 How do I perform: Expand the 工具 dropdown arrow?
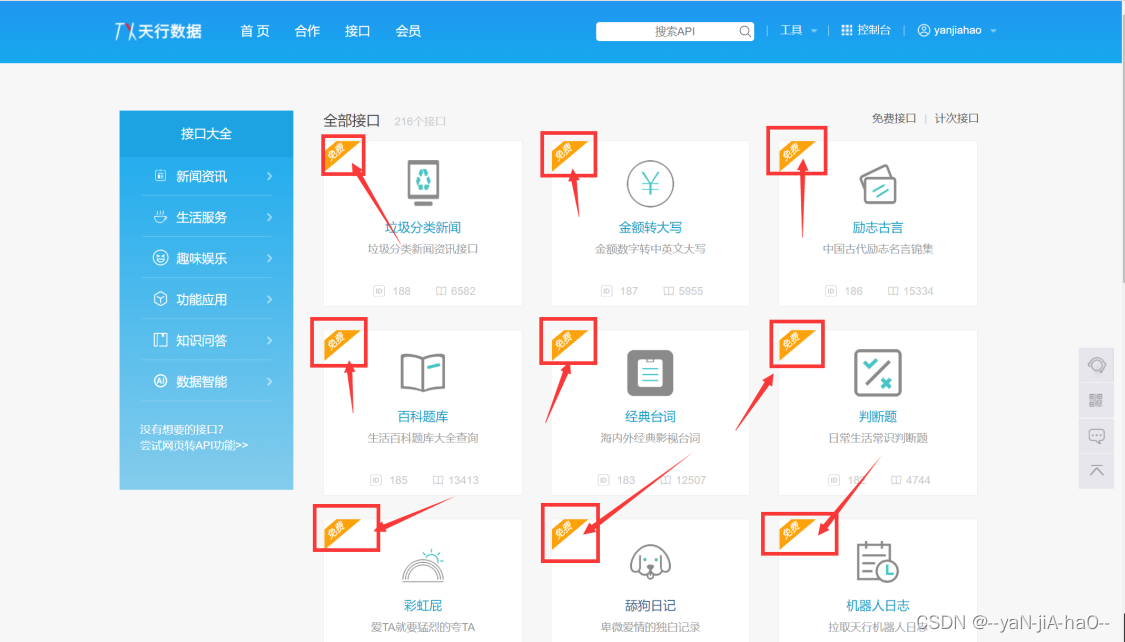click(814, 31)
